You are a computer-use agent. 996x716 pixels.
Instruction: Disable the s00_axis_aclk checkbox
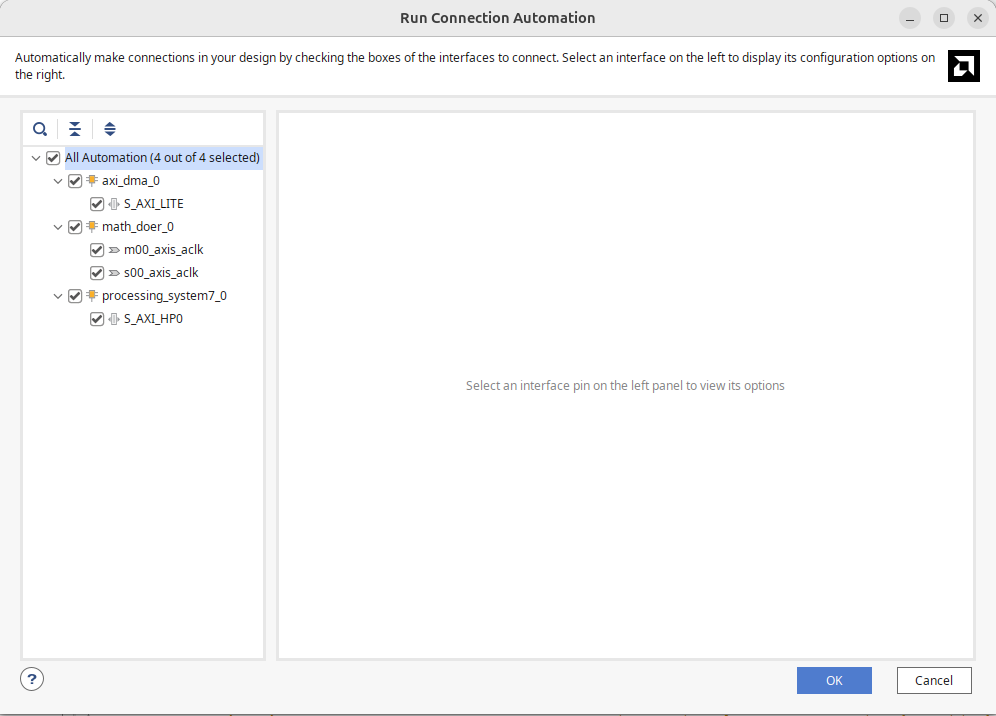pos(97,273)
